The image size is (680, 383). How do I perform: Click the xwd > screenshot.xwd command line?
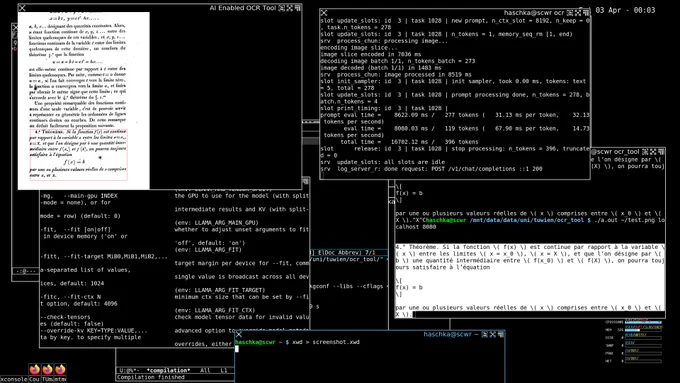[326, 342]
